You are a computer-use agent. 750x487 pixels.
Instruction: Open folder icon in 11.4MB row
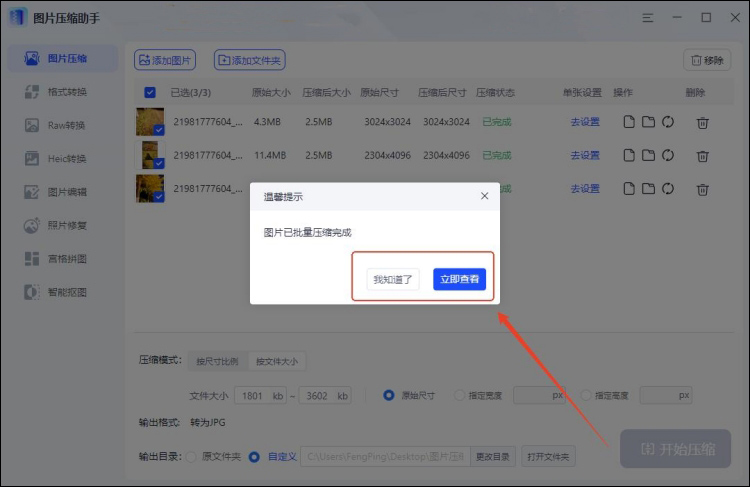[x=648, y=155]
